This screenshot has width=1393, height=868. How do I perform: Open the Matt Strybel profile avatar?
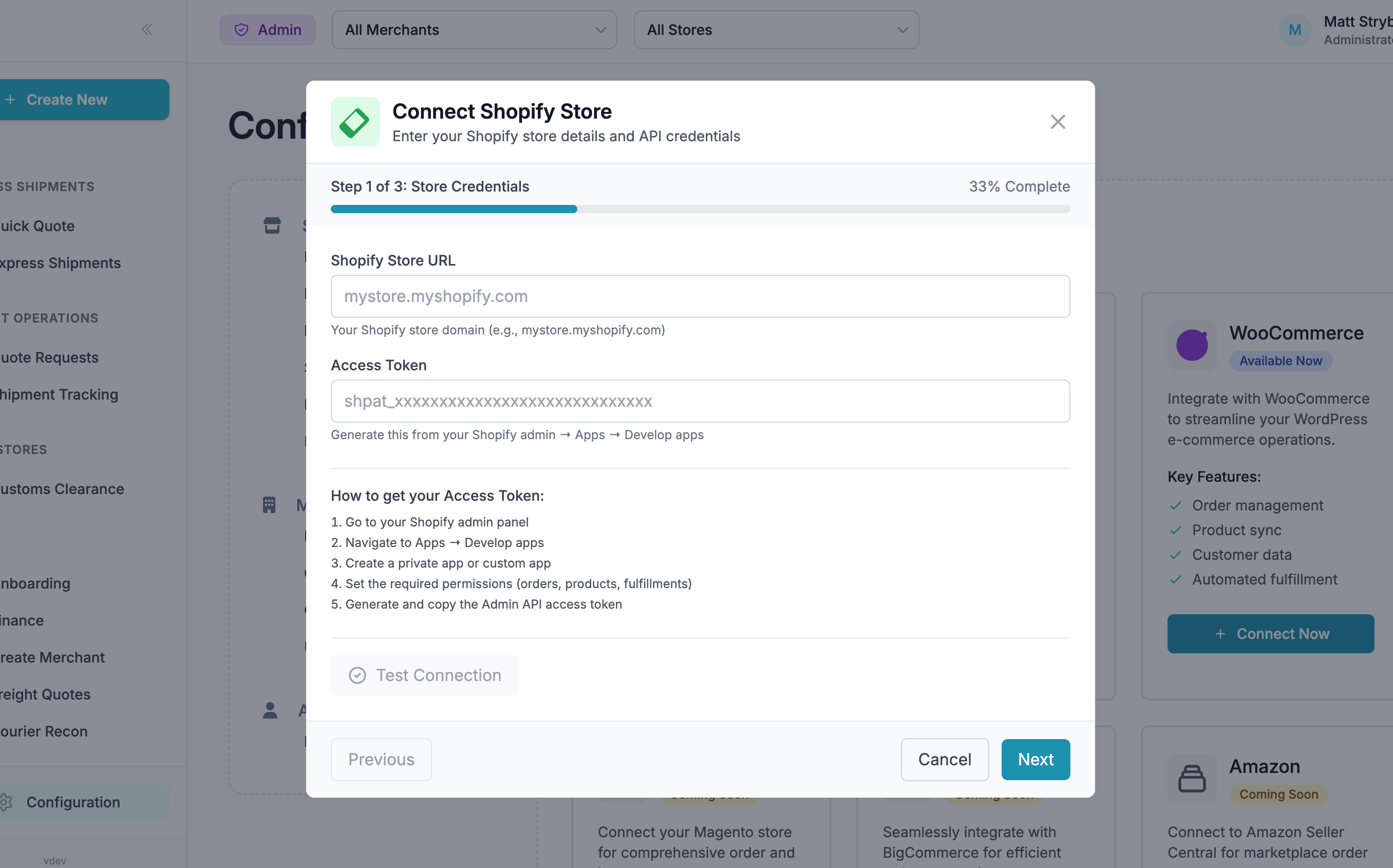[1295, 29]
